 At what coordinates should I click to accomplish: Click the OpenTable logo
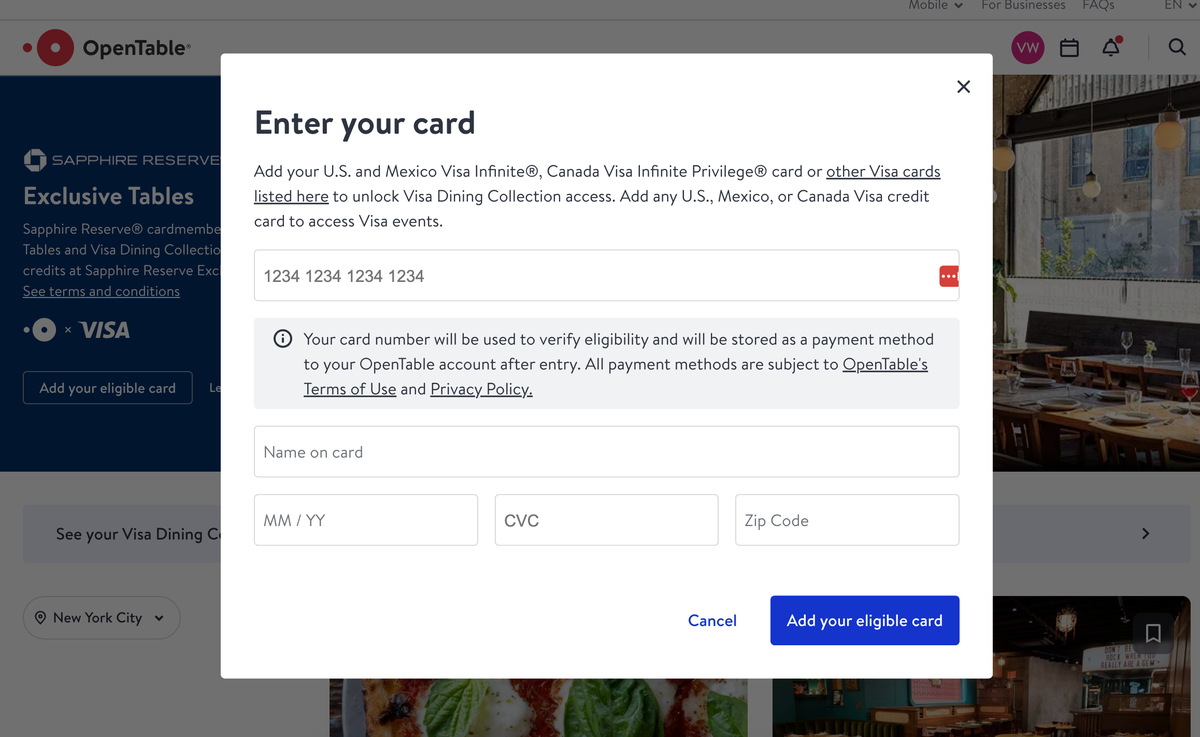(x=107, y=48)
